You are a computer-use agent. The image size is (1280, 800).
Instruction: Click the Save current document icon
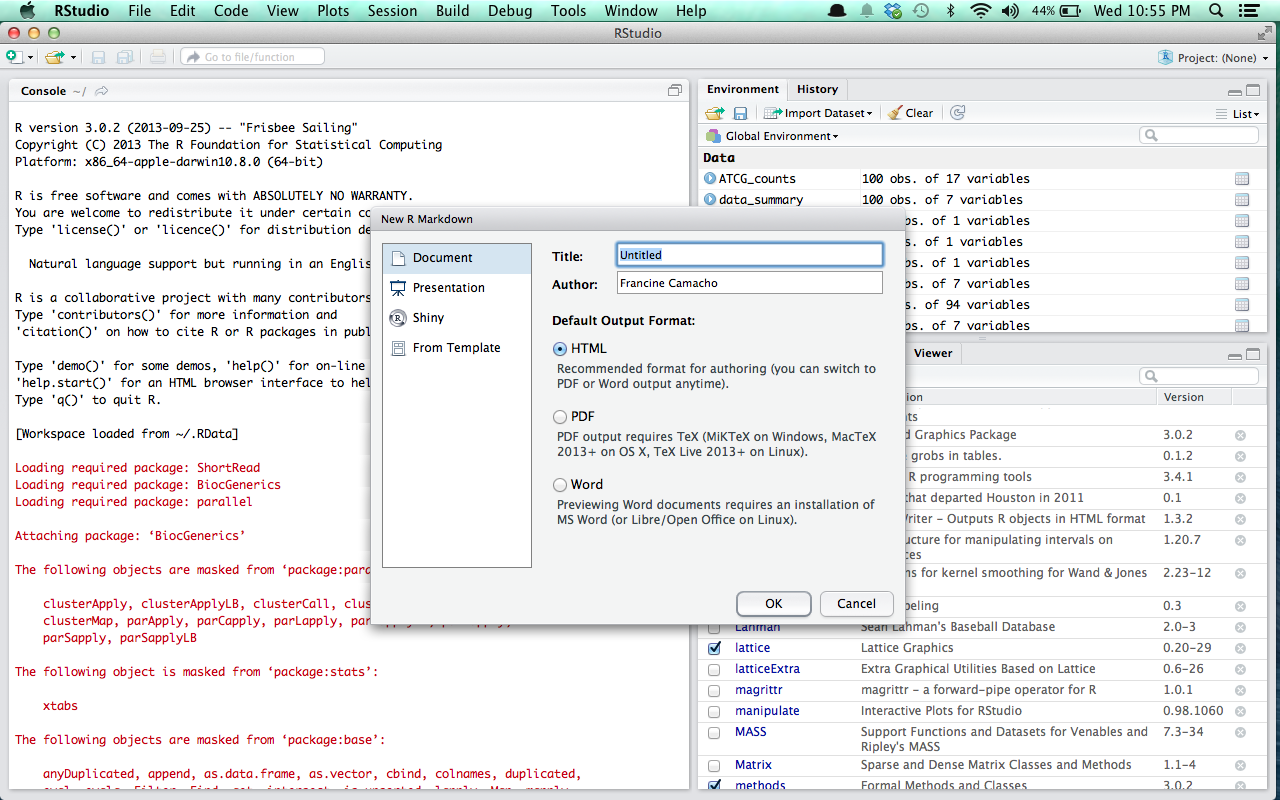[99, 57]
